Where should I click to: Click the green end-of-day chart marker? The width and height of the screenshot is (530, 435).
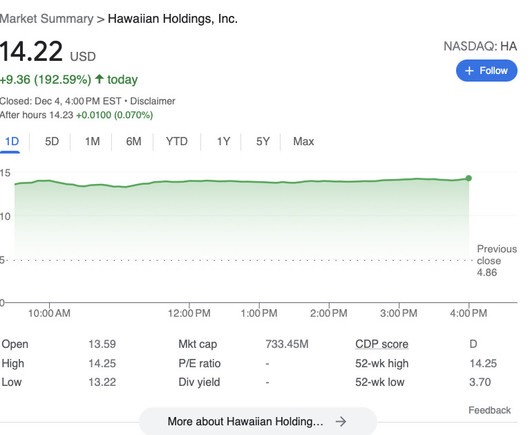point(468,178)
